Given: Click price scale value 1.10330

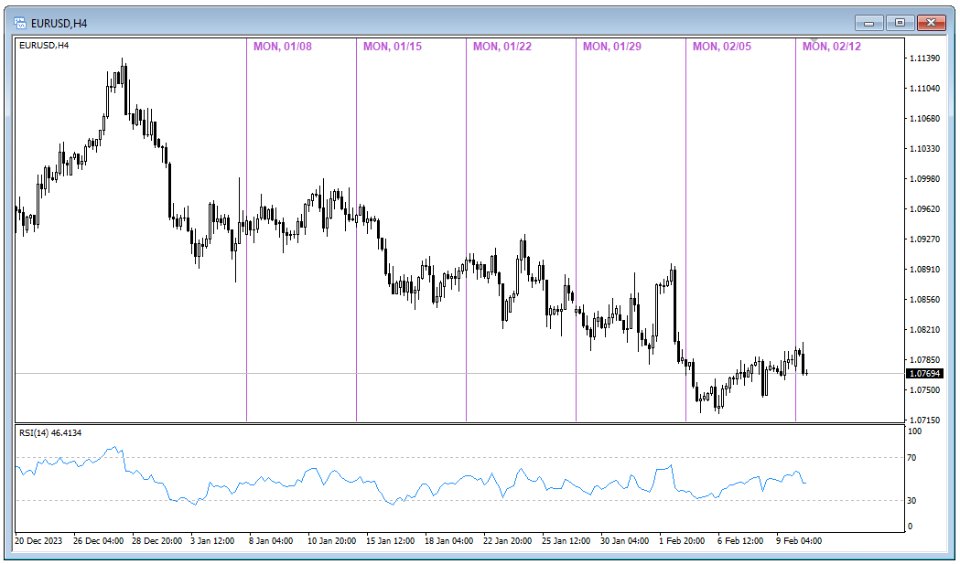Looking at the screenshot, I should pyautogui.click(x=924, y=149).
